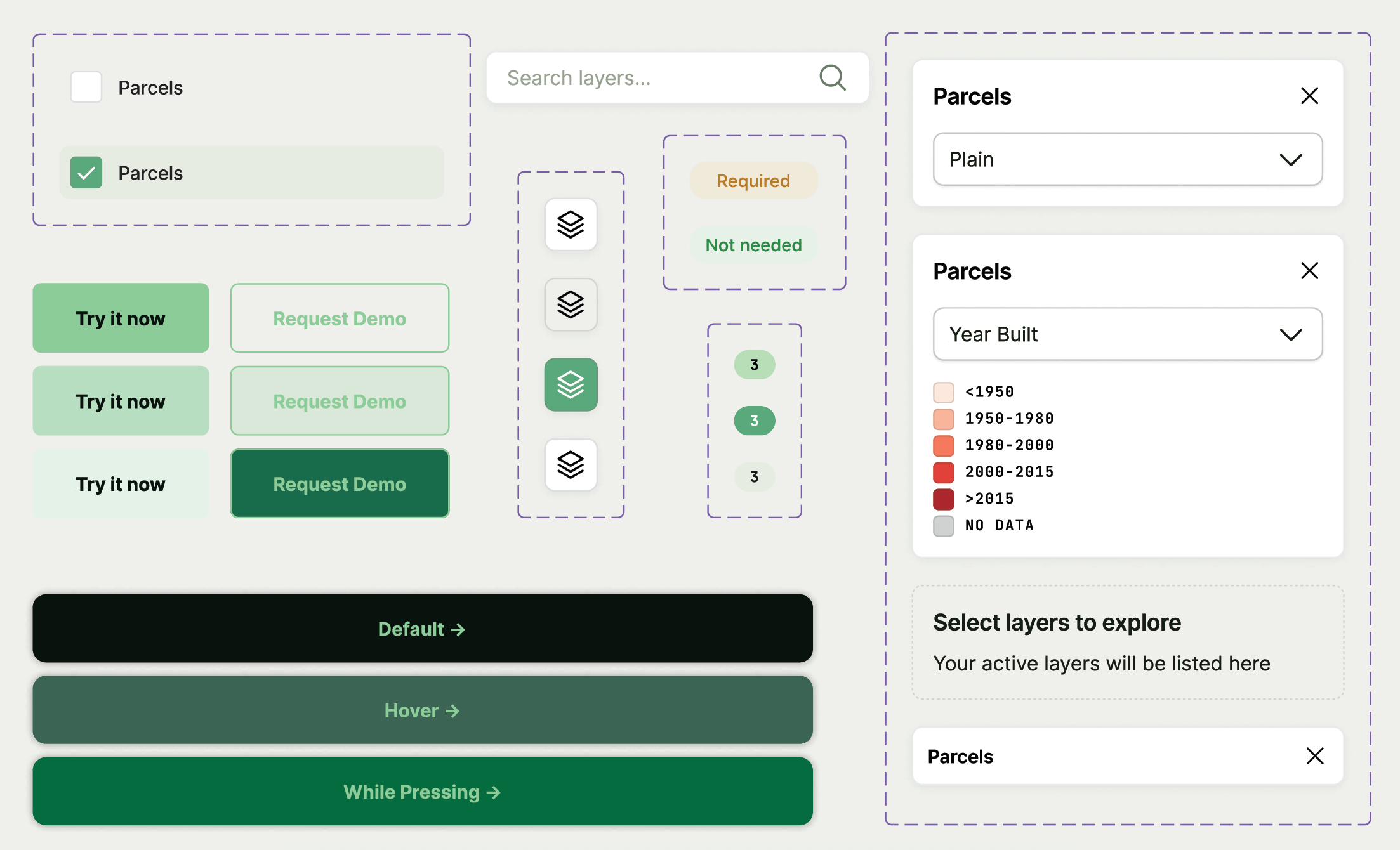Click the 2000-2015 legend color swatch
The image size is (1400, 850).
944,473
